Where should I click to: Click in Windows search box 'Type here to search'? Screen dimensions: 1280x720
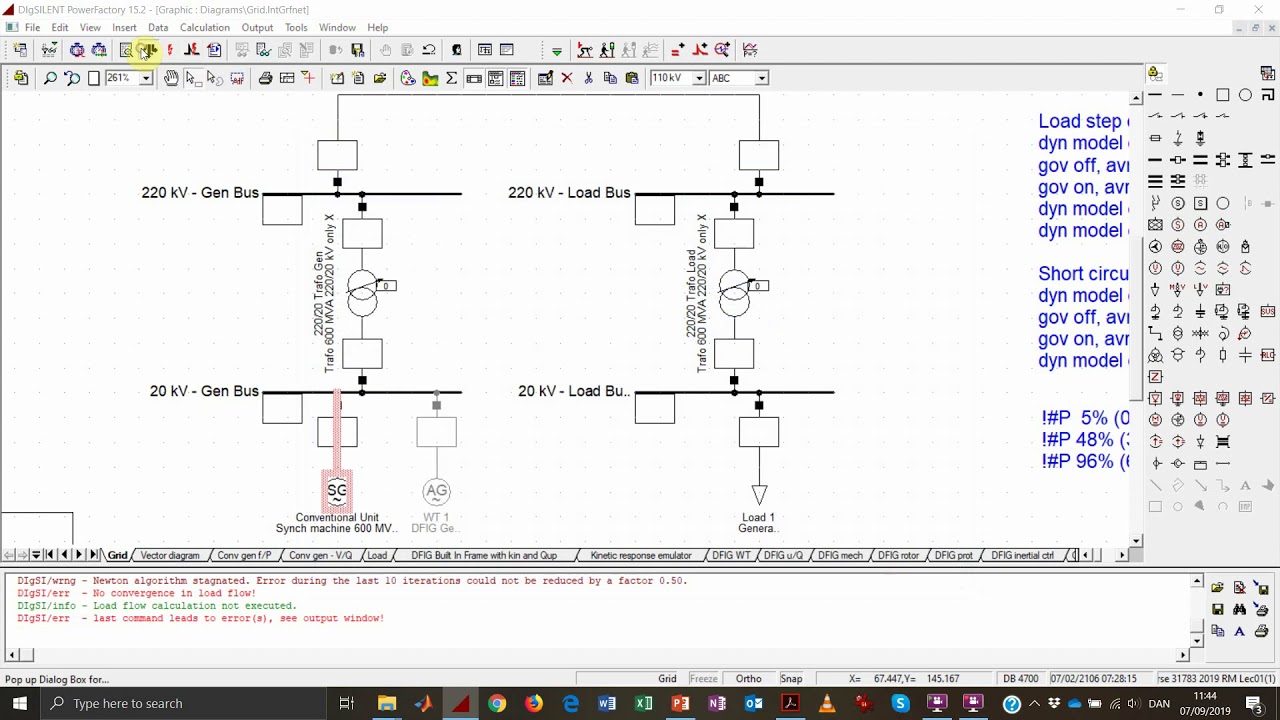point(185,703)
